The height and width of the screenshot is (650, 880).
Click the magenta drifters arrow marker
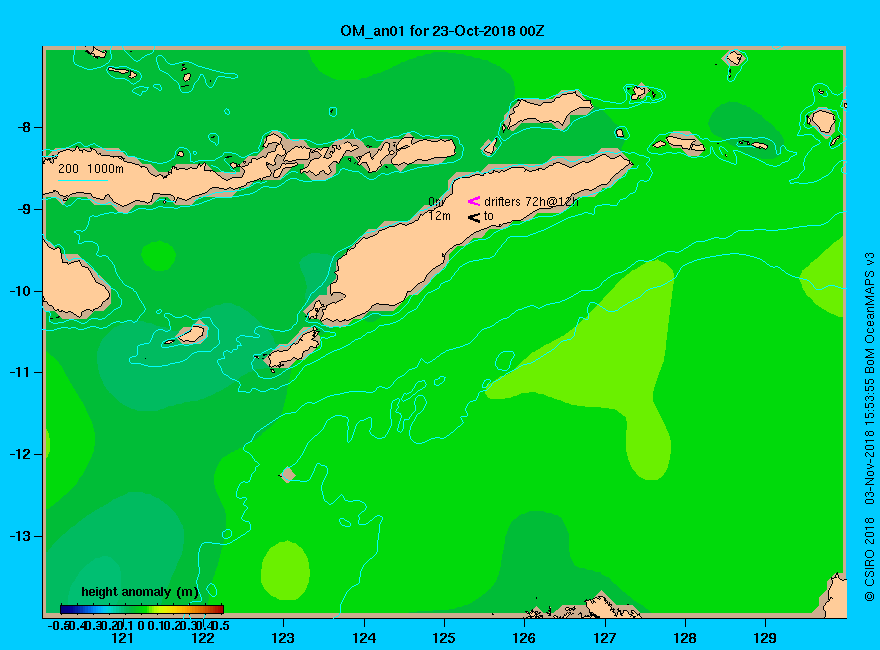point(474,201)
